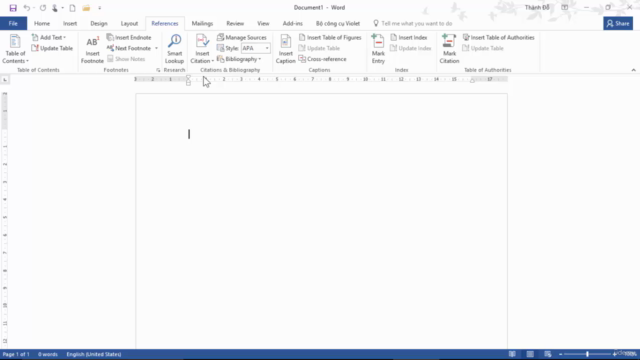Switch to the View tab

[x=263, y=23]
